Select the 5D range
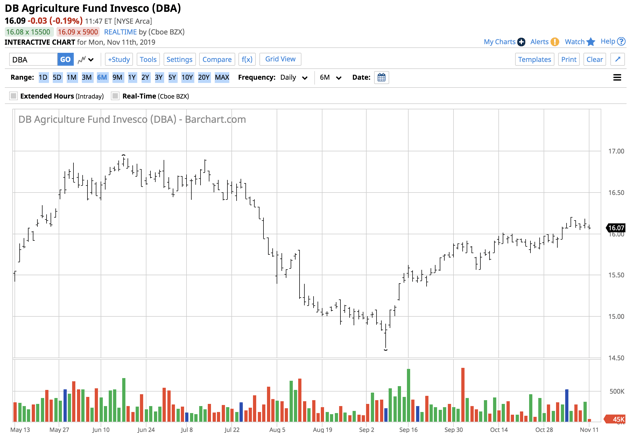The image size is (640, 433). (x=57, y=78)
